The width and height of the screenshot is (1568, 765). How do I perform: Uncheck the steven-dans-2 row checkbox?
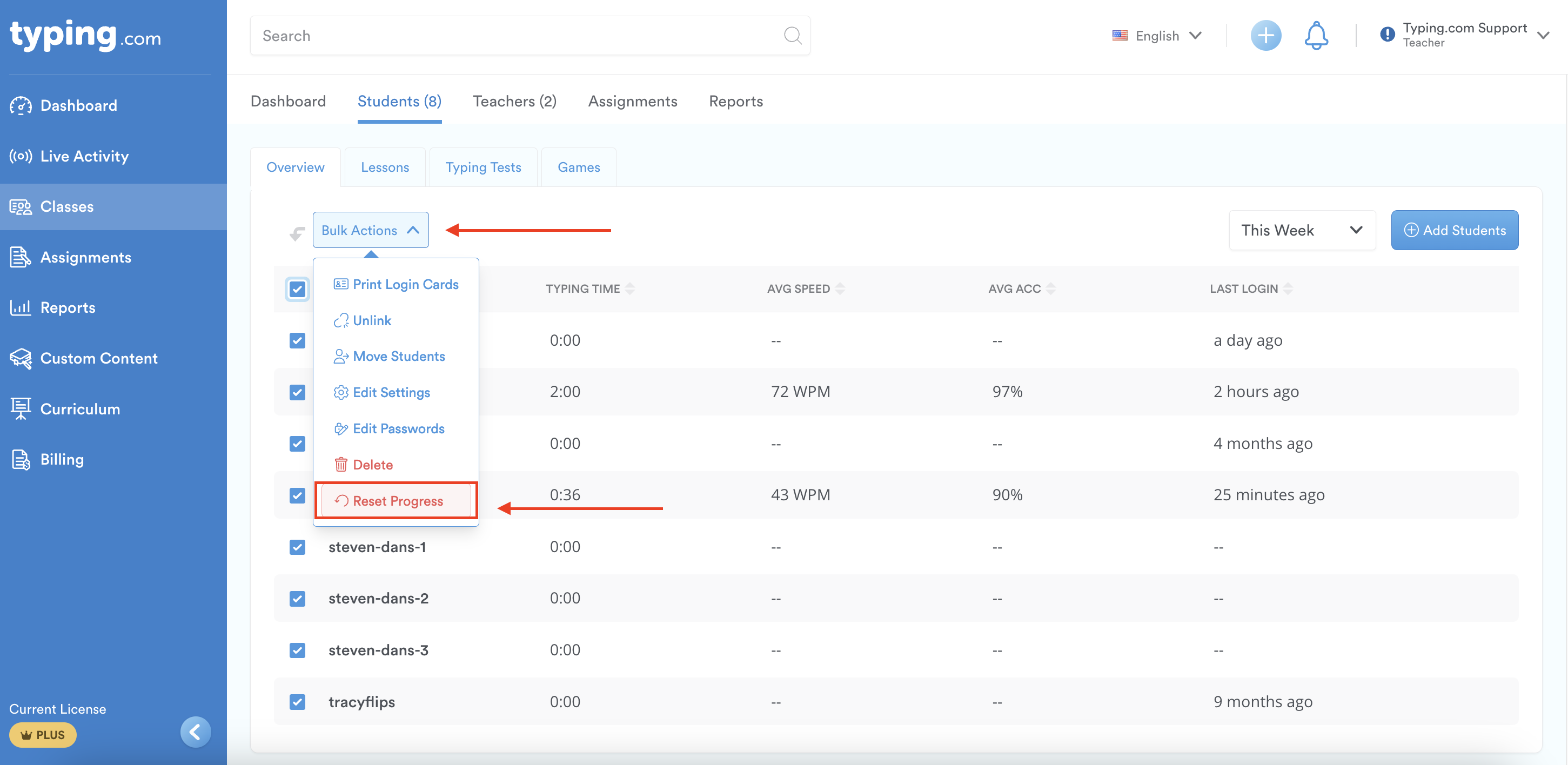[297, 599]
